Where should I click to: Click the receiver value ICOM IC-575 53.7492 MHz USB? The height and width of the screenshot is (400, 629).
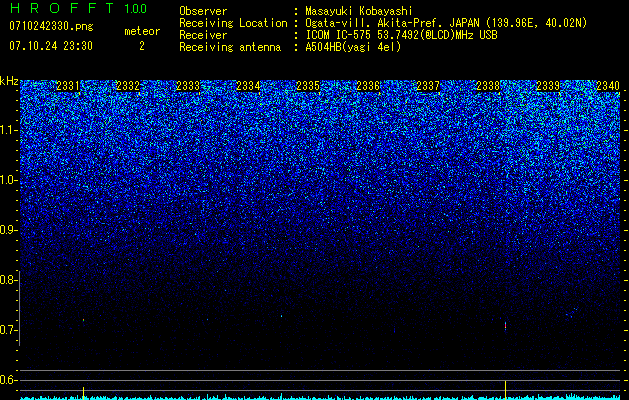401,35
